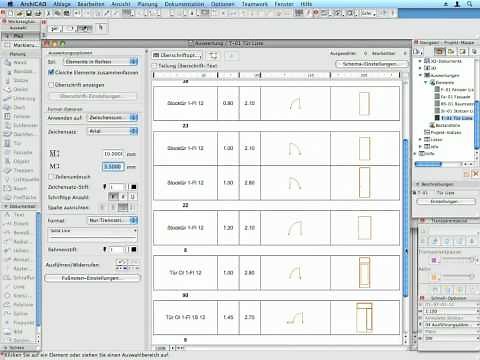Select the Treppen stair tool
This screenshot has height=360, width=480.
(x=20, y=170)
